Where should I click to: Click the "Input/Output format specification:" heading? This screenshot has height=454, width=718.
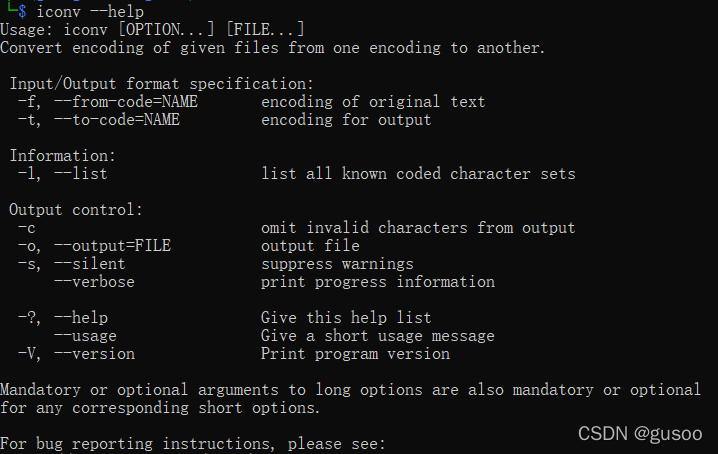coord(161,84)
